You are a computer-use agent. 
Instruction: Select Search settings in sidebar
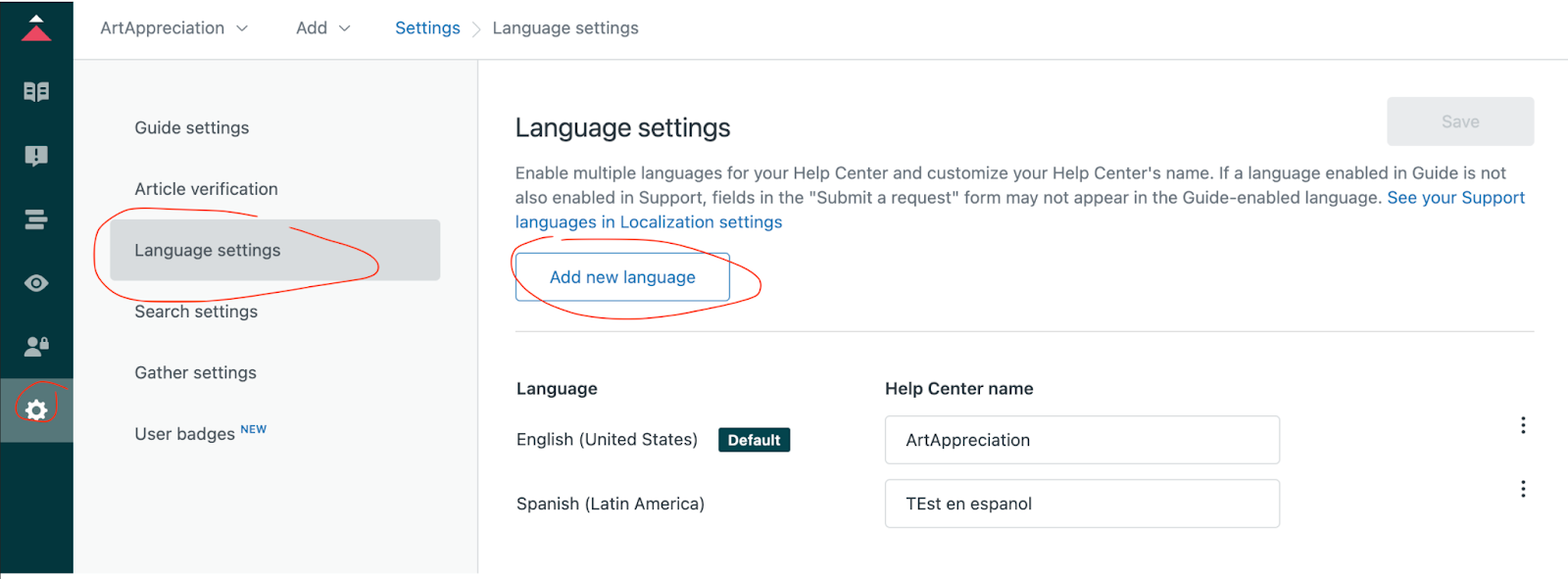196,312
